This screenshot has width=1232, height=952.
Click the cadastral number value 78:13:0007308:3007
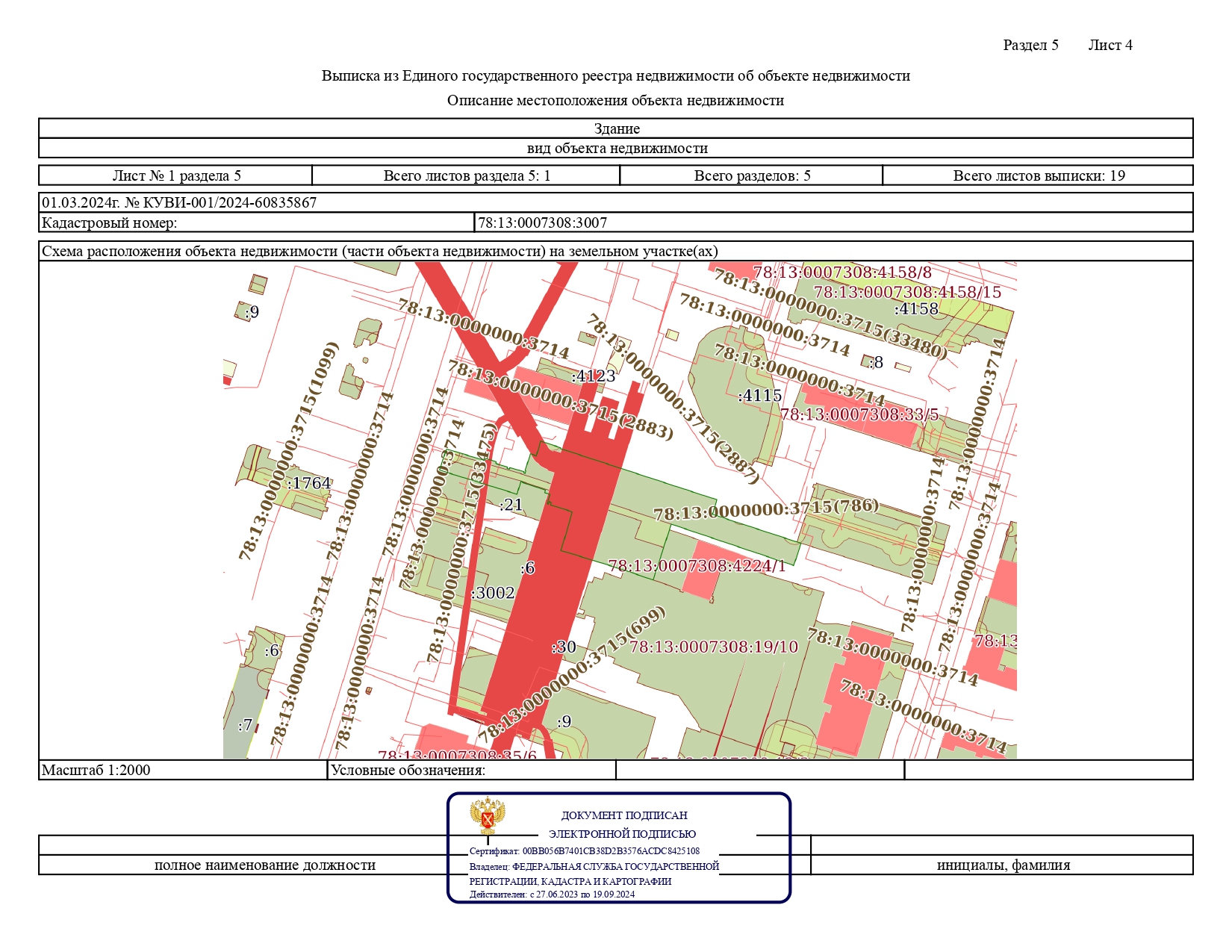point(542,223)
